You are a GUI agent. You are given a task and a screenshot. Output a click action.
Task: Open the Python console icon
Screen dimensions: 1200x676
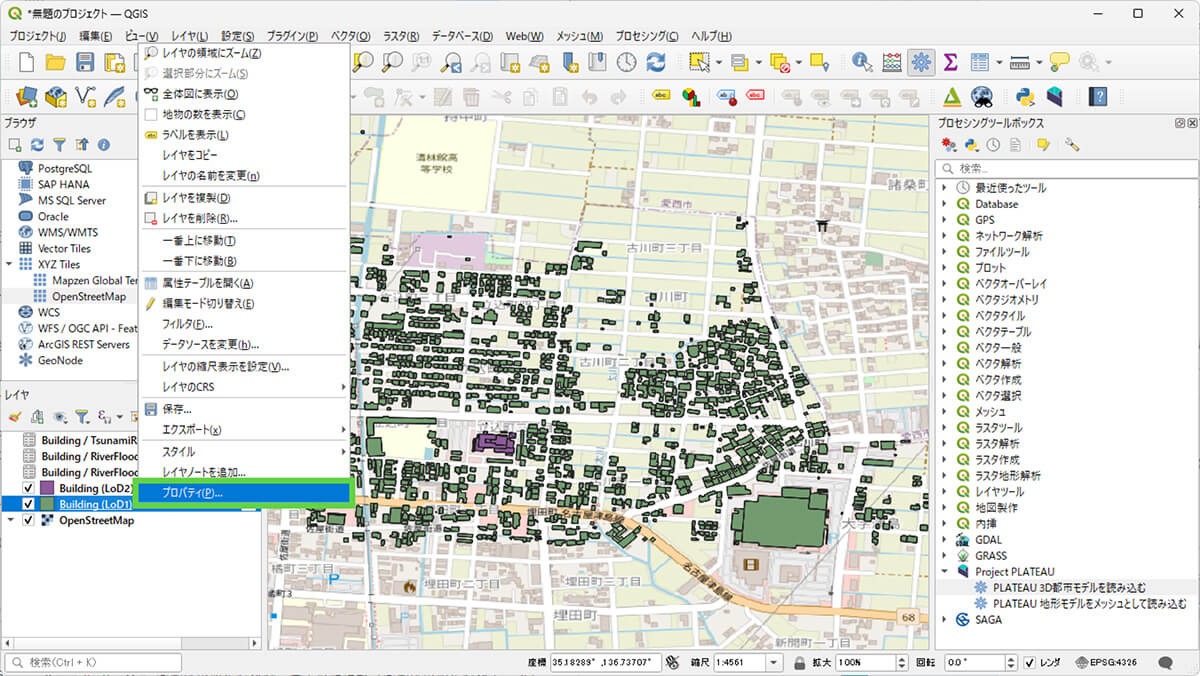(x=1025, y=97)
